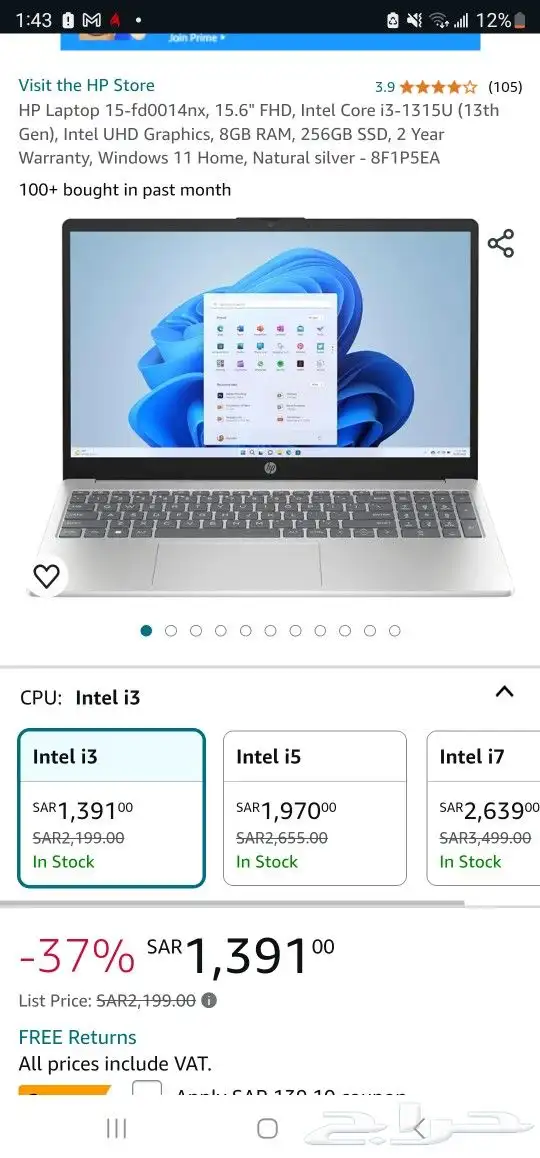Select the Intel i5 CPU option

click(x=315, y=808)
